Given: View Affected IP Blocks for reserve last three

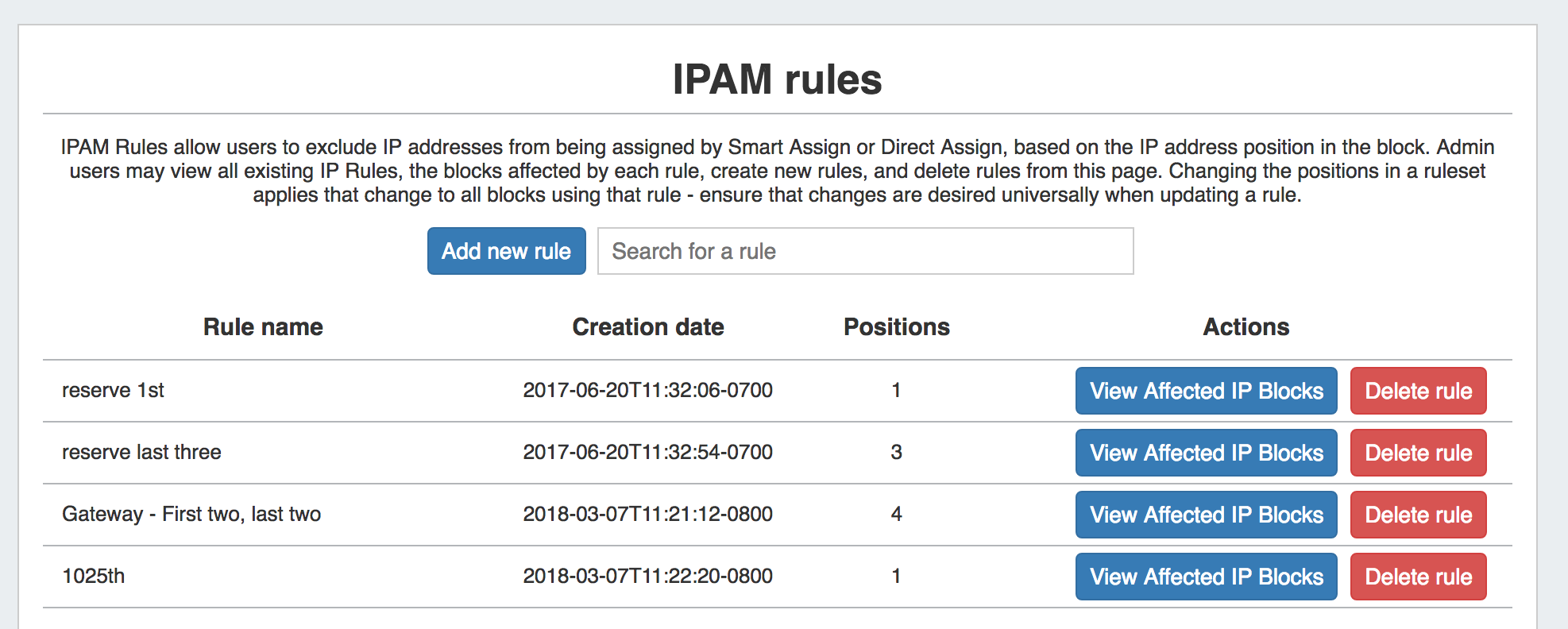Looking at the screenshot, I should click(1206, 453).
